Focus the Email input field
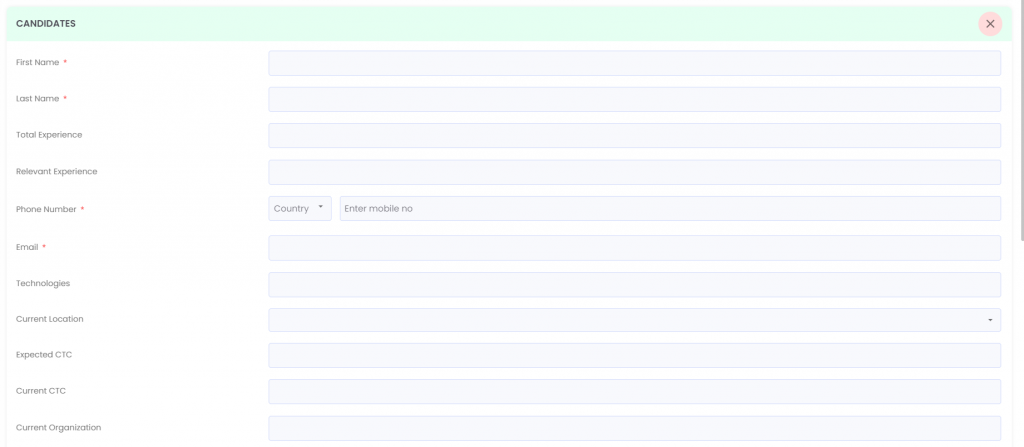The width and height of the screenshot is (1024, 447). [634, 248]
